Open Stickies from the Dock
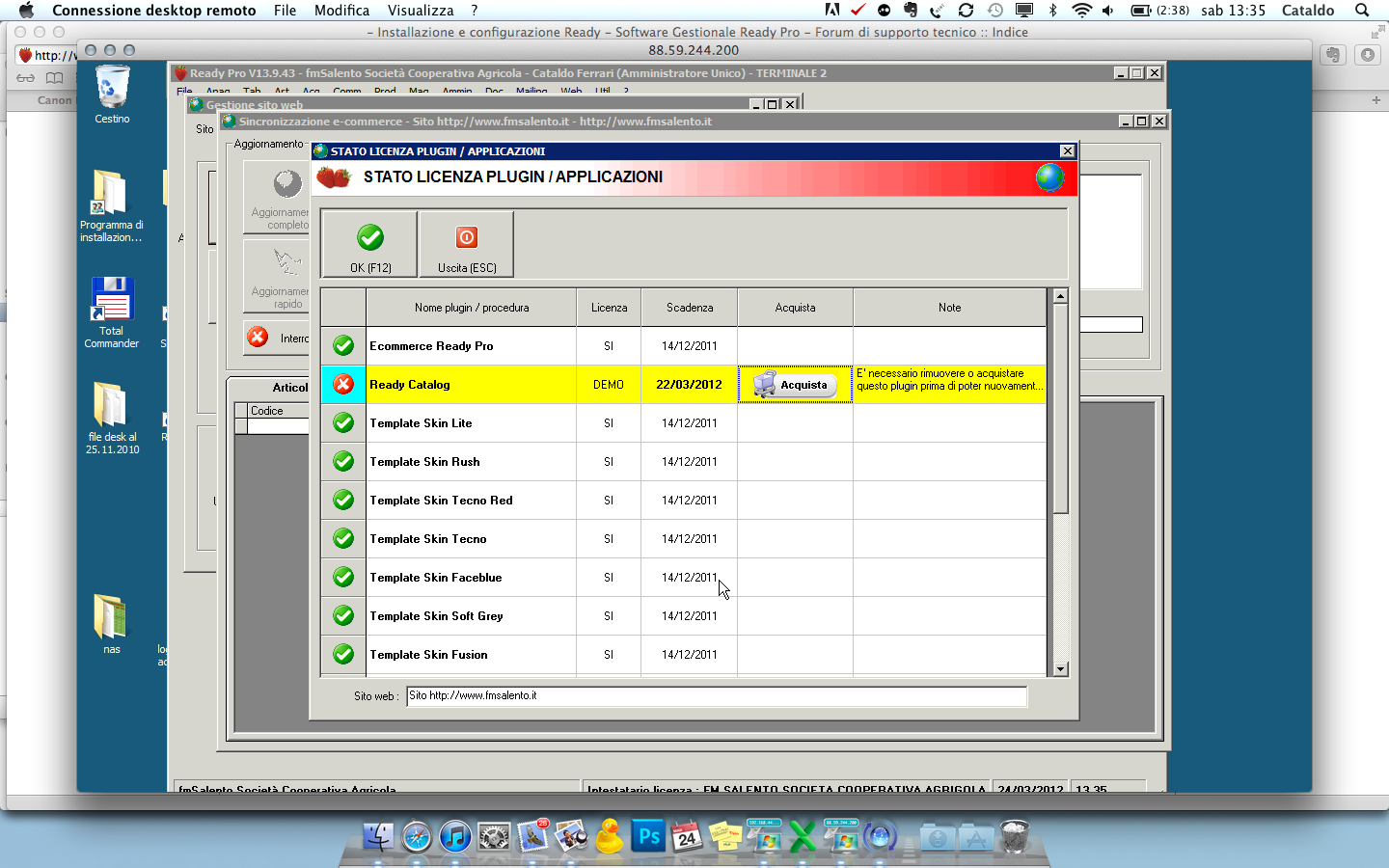This screenshot has height=868, width=1389. click(x=725, y=836)
